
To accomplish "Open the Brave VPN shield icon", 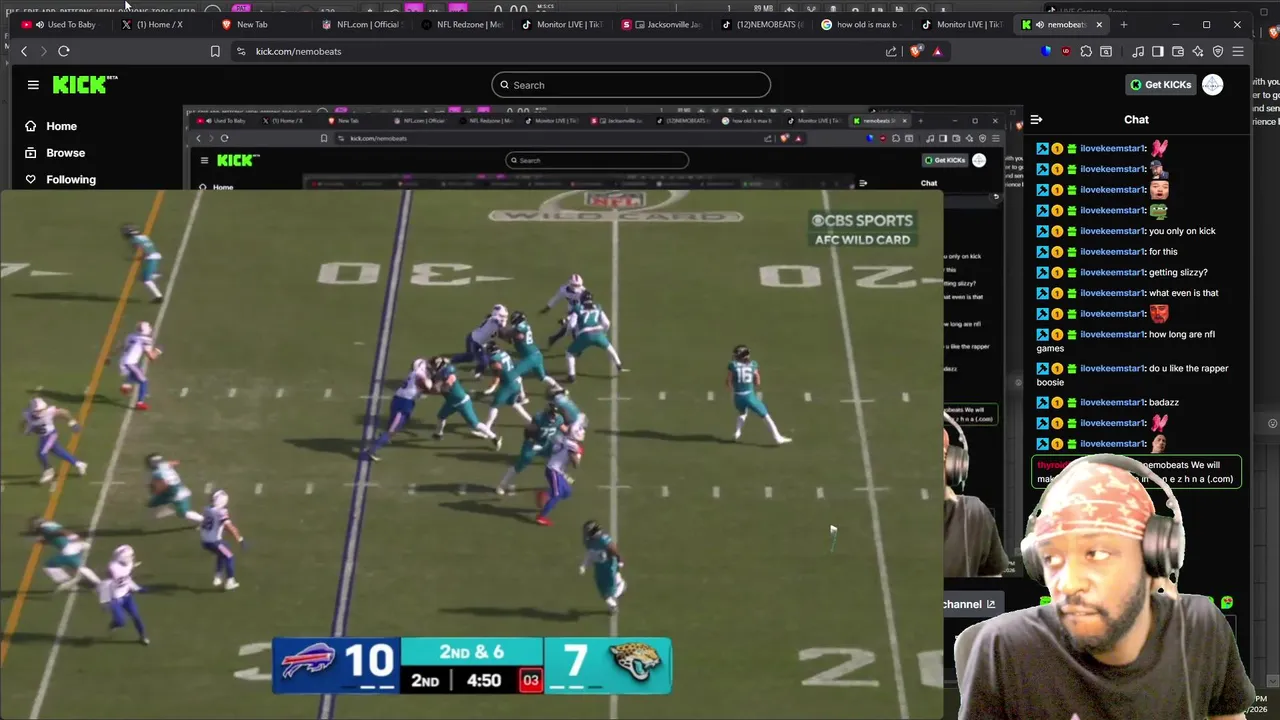I will [1218, 51].
